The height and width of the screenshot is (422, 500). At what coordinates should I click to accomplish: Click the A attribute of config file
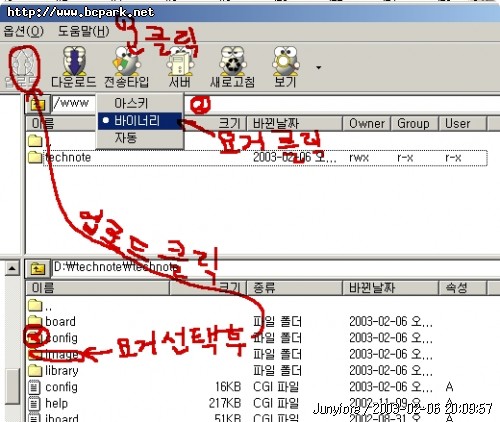point(449,387)
